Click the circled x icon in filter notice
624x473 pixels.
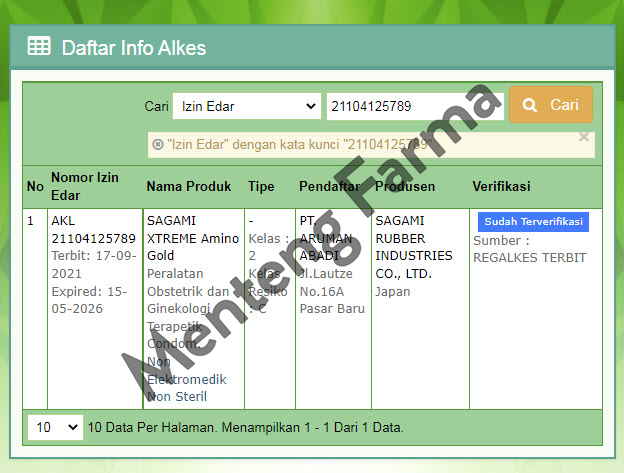point(158,144)
